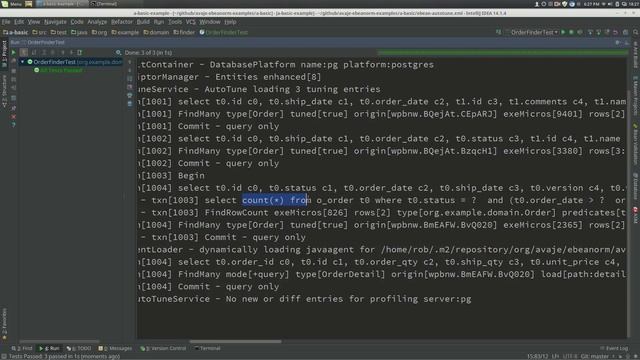640x360 pixels.
Task: Open Terminal tool window tab
Action: click(207, 349)
